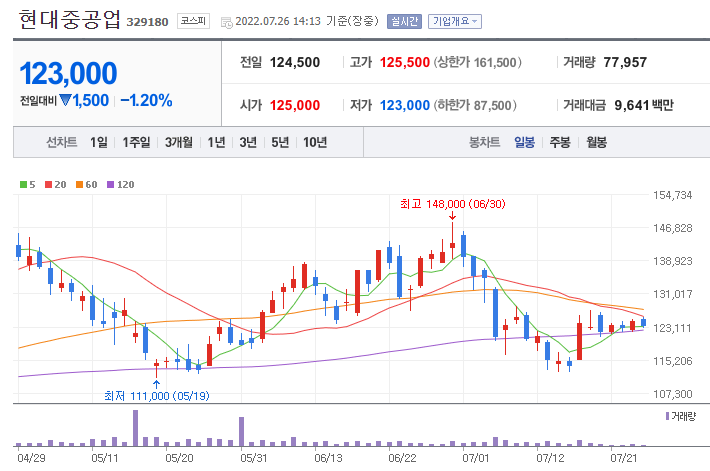This screenshot has width=710, height=471.
Task: Click the purple 120-day moving average swatch
Action: (x=110, y=184)
